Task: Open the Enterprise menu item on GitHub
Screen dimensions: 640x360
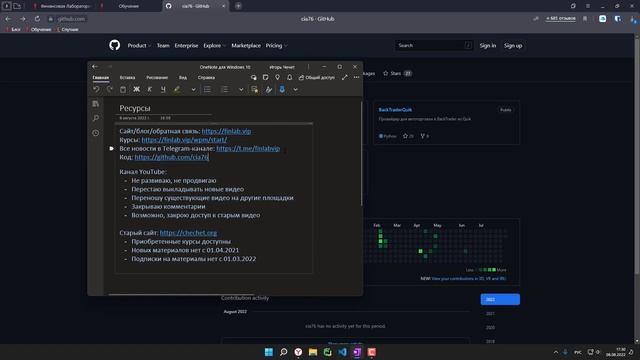Action: 186,46
